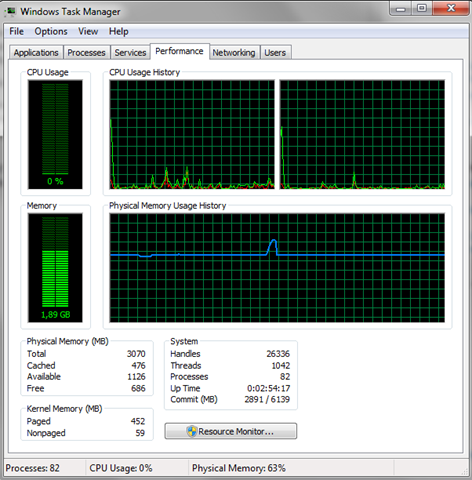
Task: Maximize the Task Manager window
Action: [422, 8]
